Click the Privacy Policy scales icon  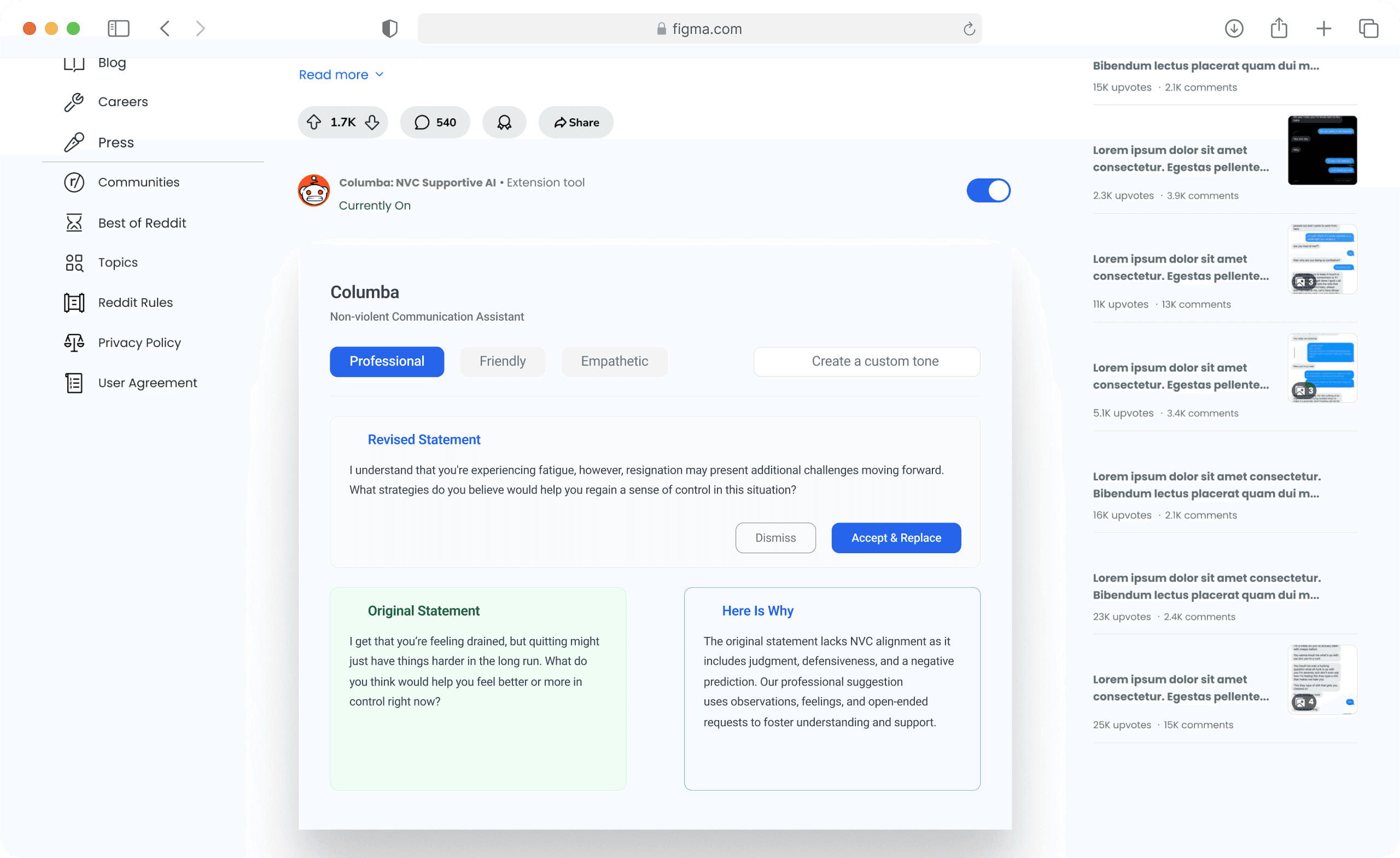[74, 343]
